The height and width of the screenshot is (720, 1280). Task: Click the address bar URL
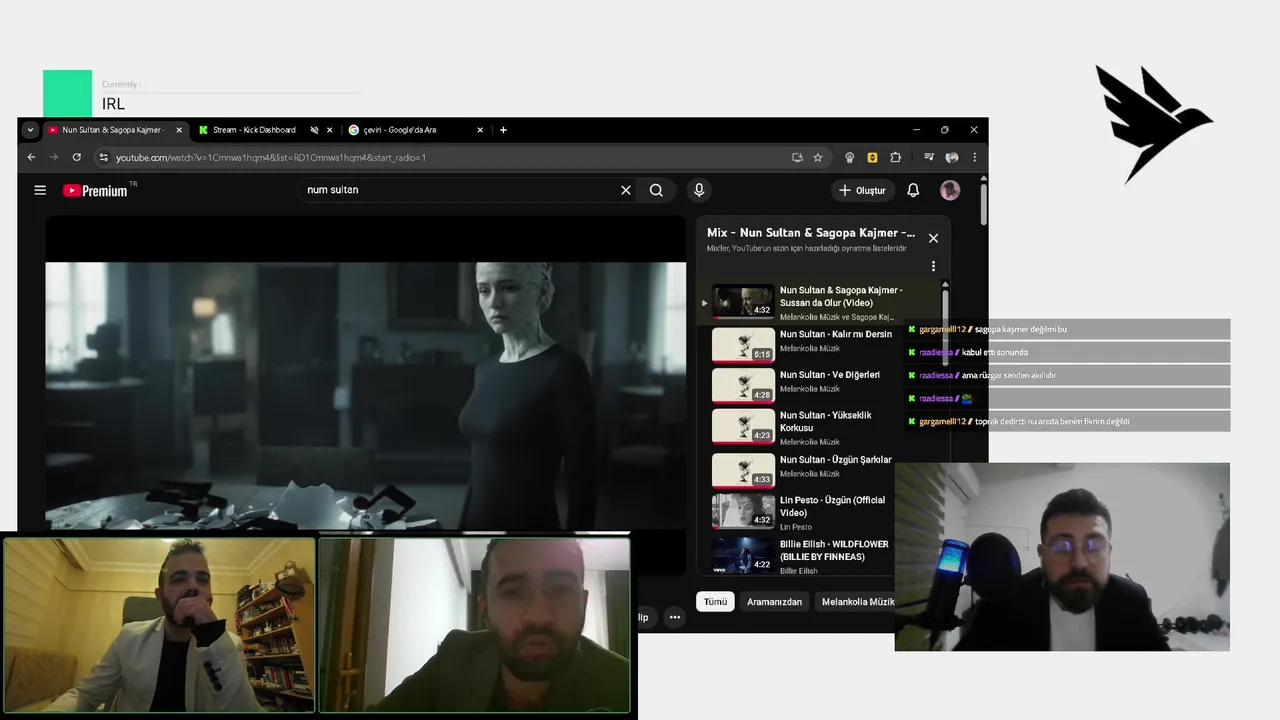[x=271, y=157]
